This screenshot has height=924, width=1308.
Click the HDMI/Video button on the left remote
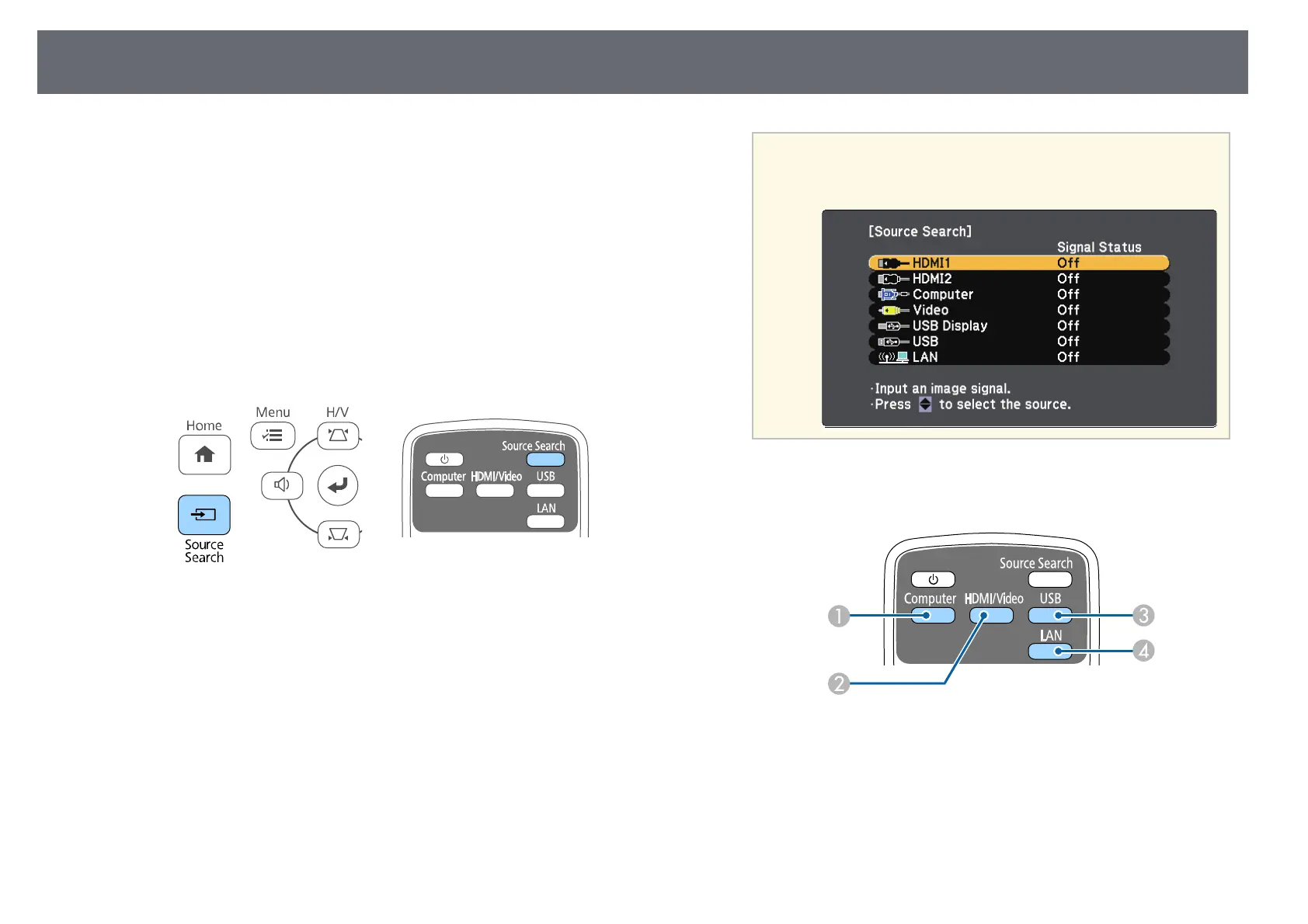point(495,491)
